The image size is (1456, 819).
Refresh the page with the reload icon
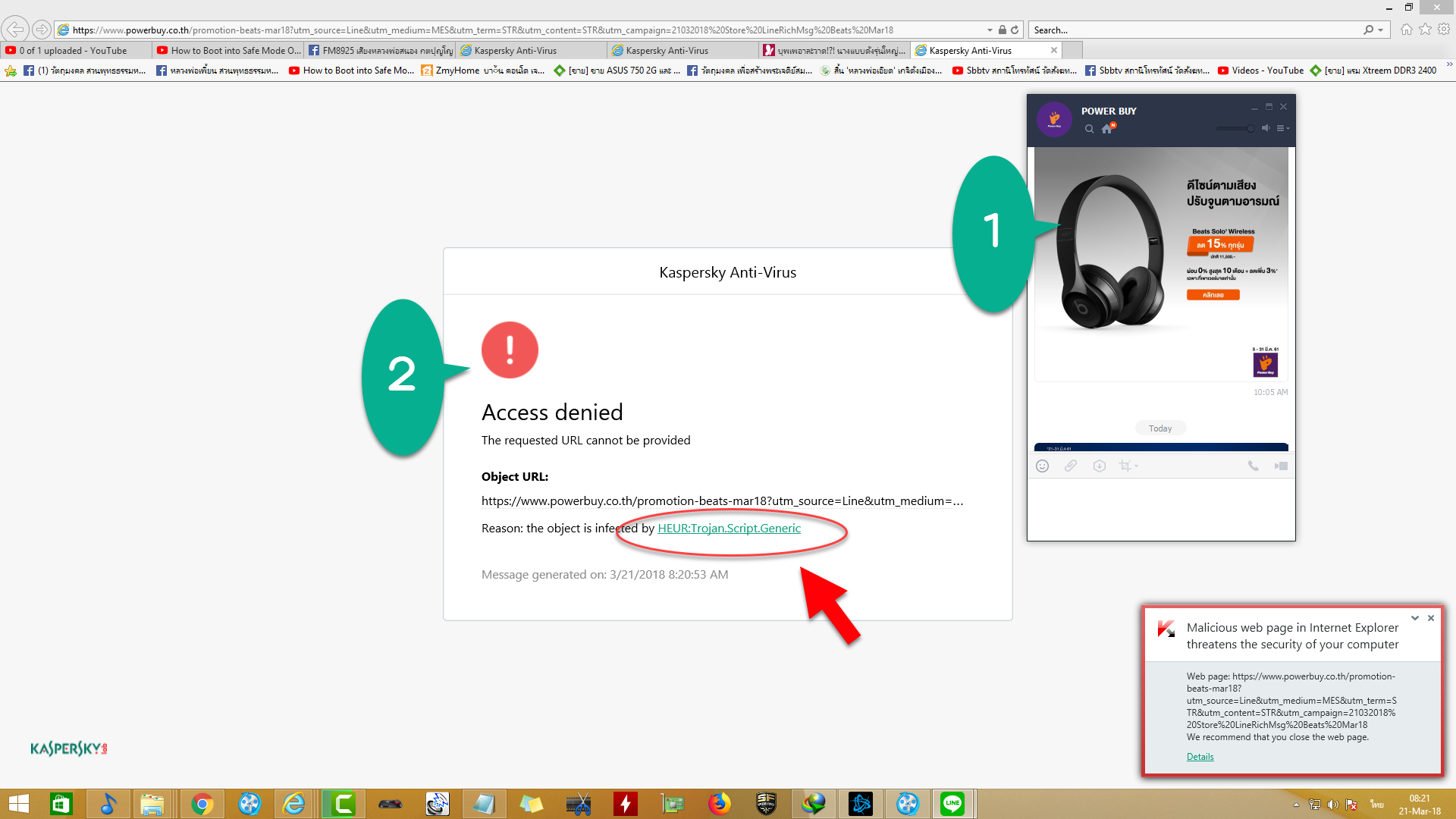(x=1015, y=30)
